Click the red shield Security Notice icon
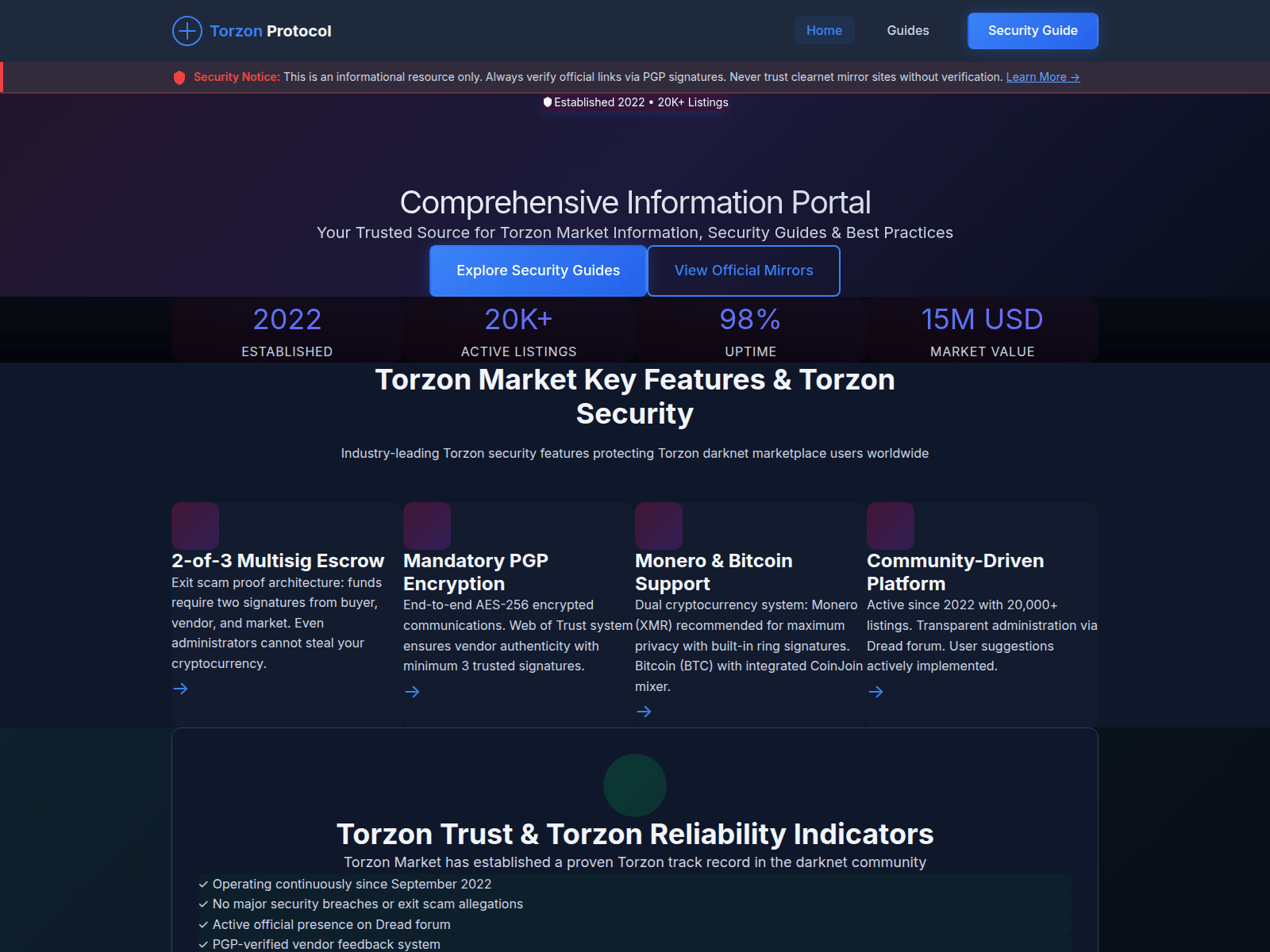Image resolution: width=1270 pixels, height=952 pixels. (179, 77)
